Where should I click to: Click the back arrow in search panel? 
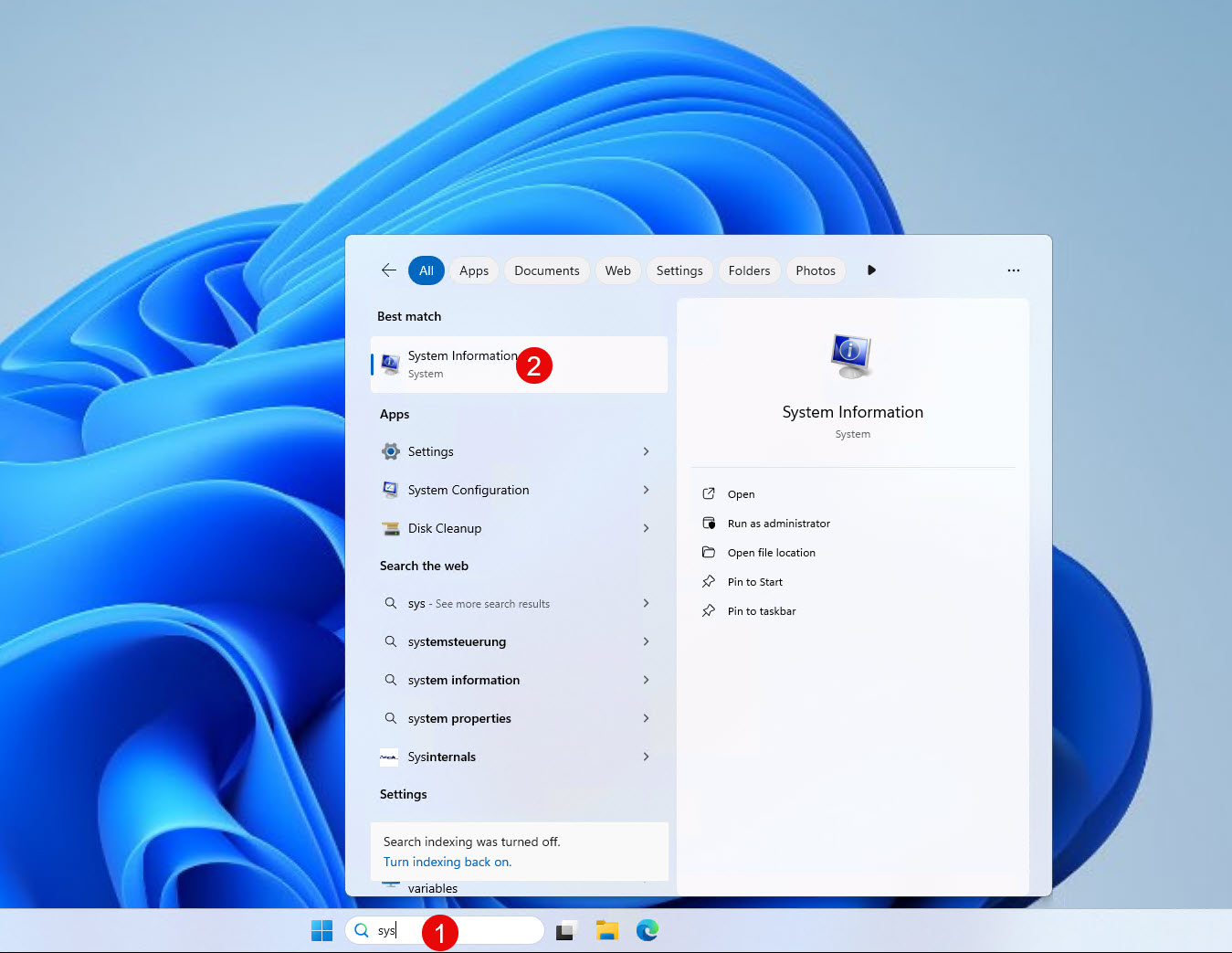coord(389,270)
